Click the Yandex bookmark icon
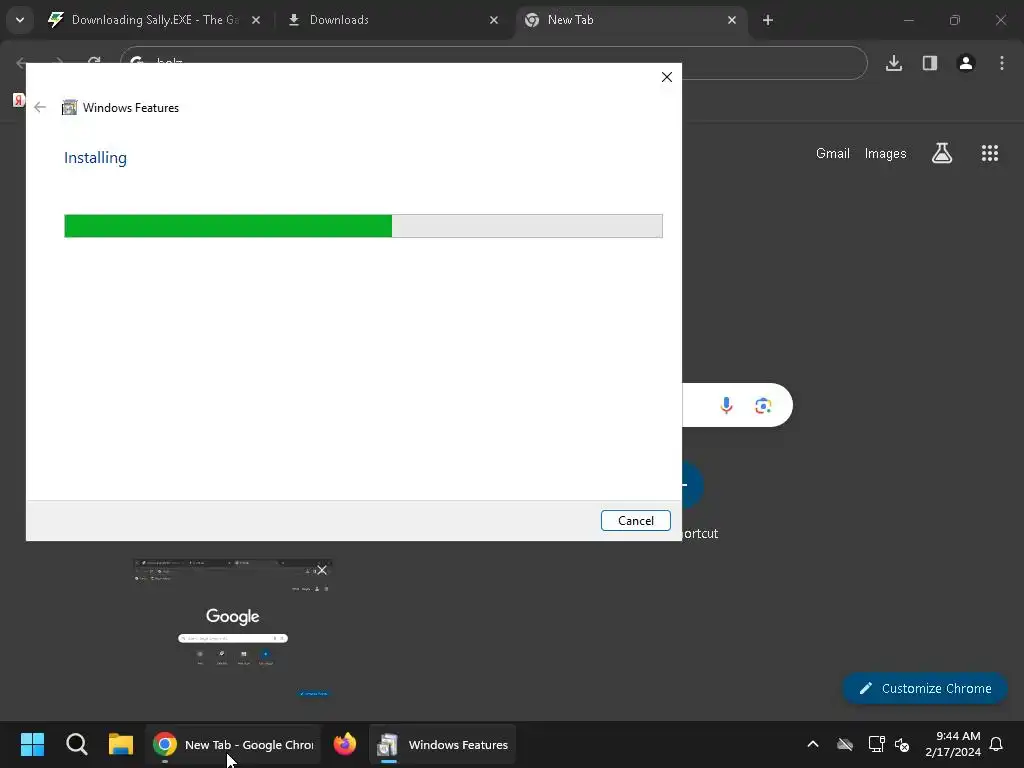This screenshot has width=1024, height=768. click(x=18, y=100)
